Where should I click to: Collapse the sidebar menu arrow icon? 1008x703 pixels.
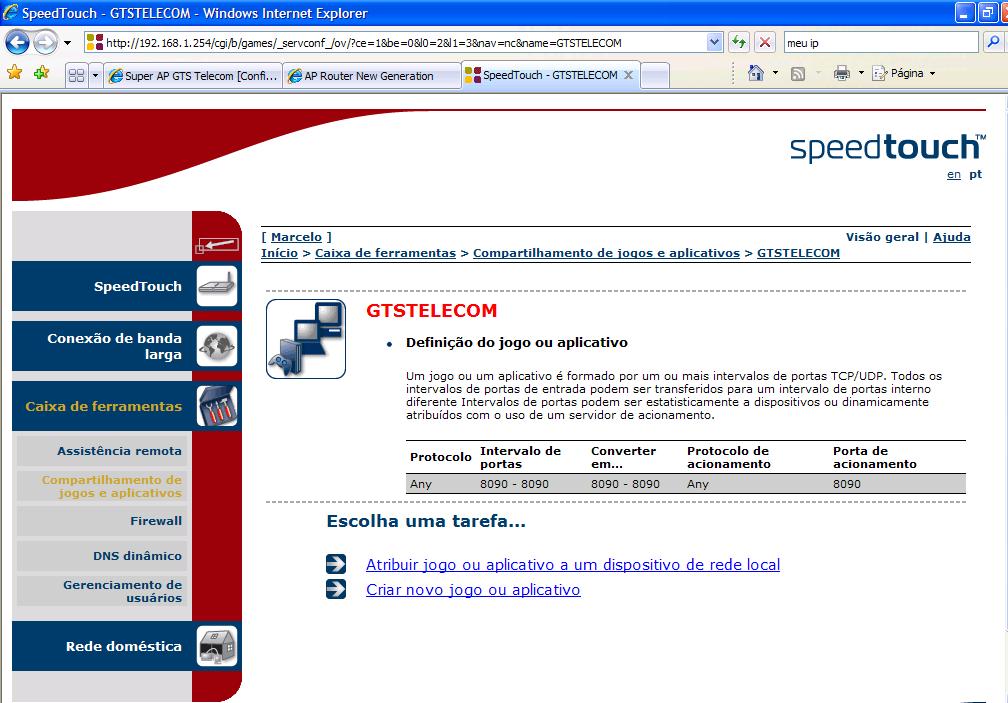217,245
